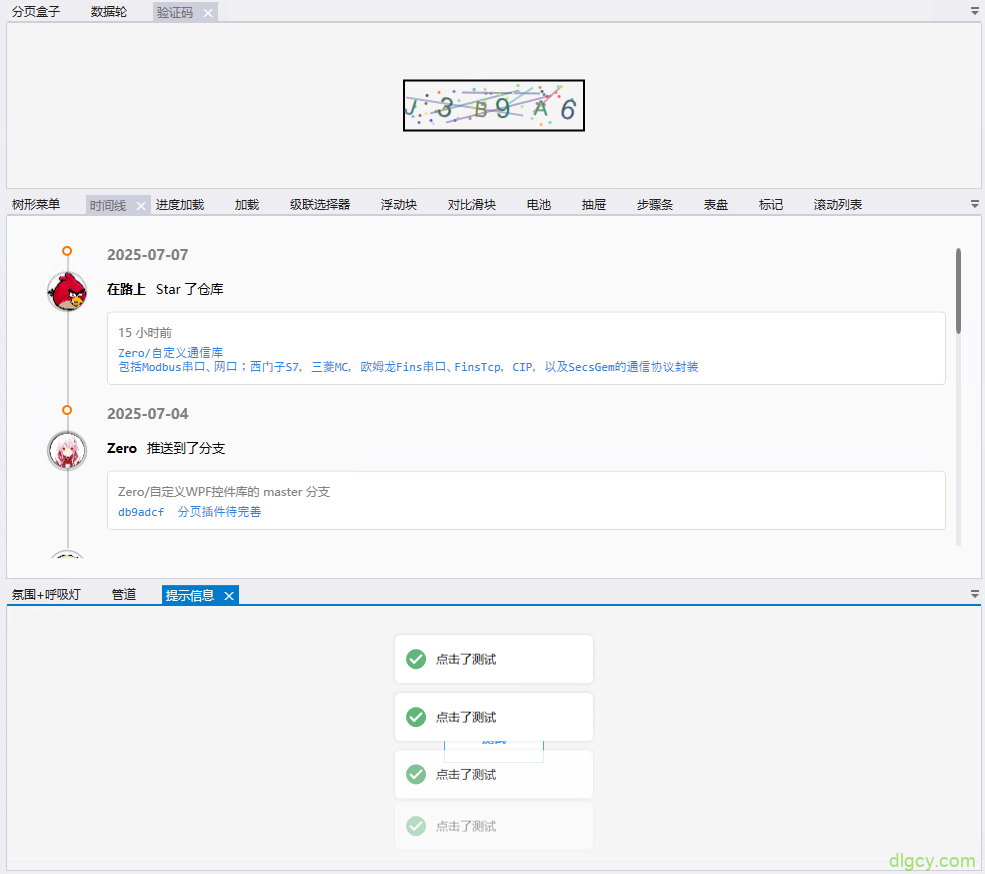985x874 pixels.
Task: Select the 氛围+呼吸灯 tab
Action: tap(46, 595)
